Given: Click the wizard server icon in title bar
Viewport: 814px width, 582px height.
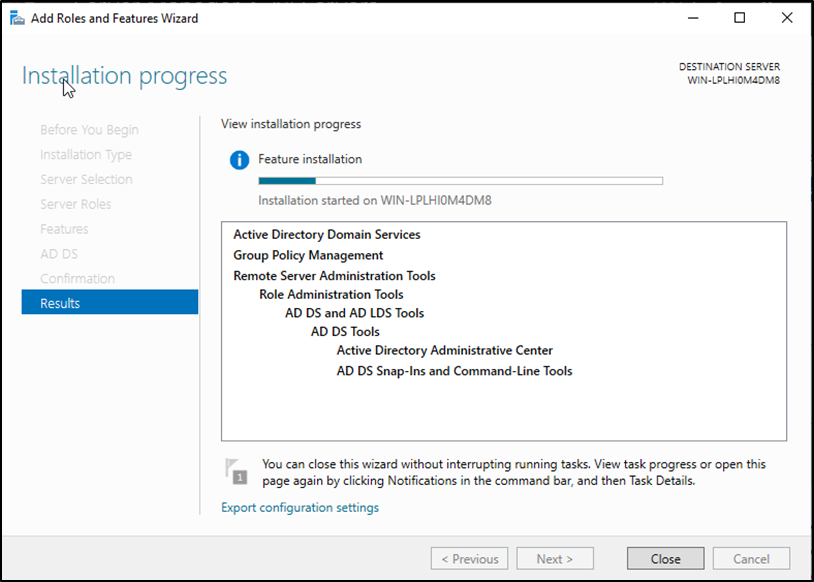Looking at the screenshot, I should coord(16,18).
